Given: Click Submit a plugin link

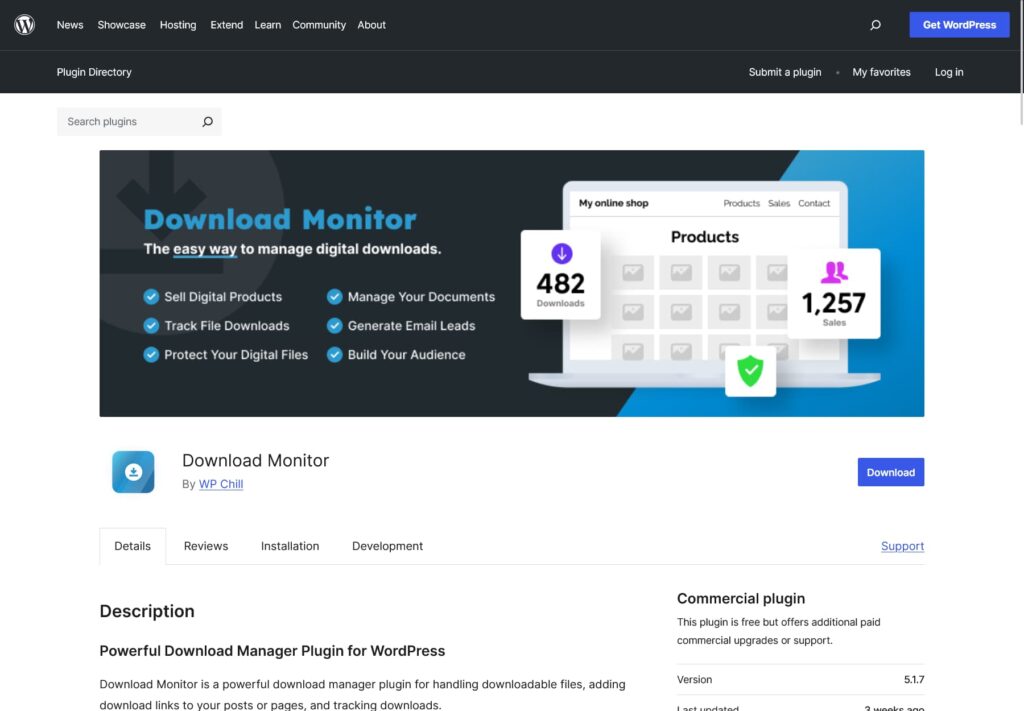Looking at the screenshot, I should tap(785, 72).
